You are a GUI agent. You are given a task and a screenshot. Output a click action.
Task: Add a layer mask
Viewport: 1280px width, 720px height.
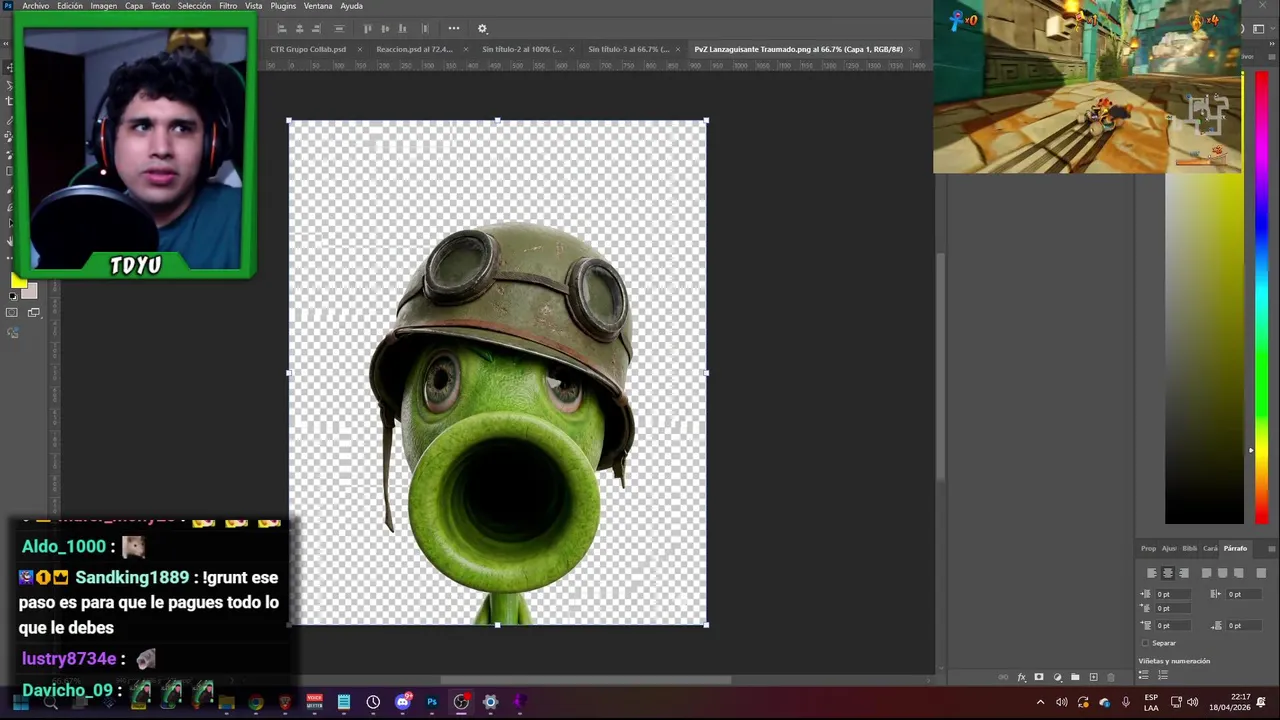point(1039,677)
